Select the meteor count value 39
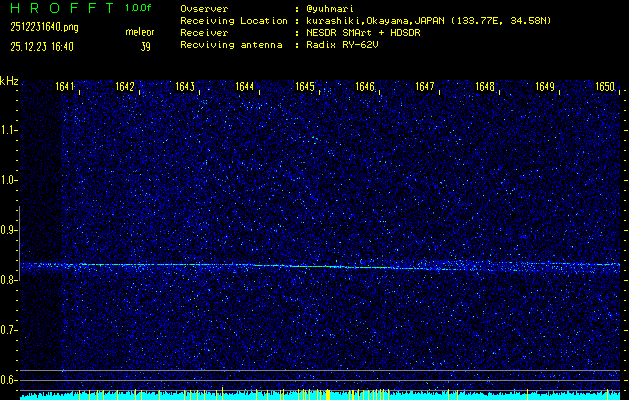 pyautogui.click(x=146, y=46)
